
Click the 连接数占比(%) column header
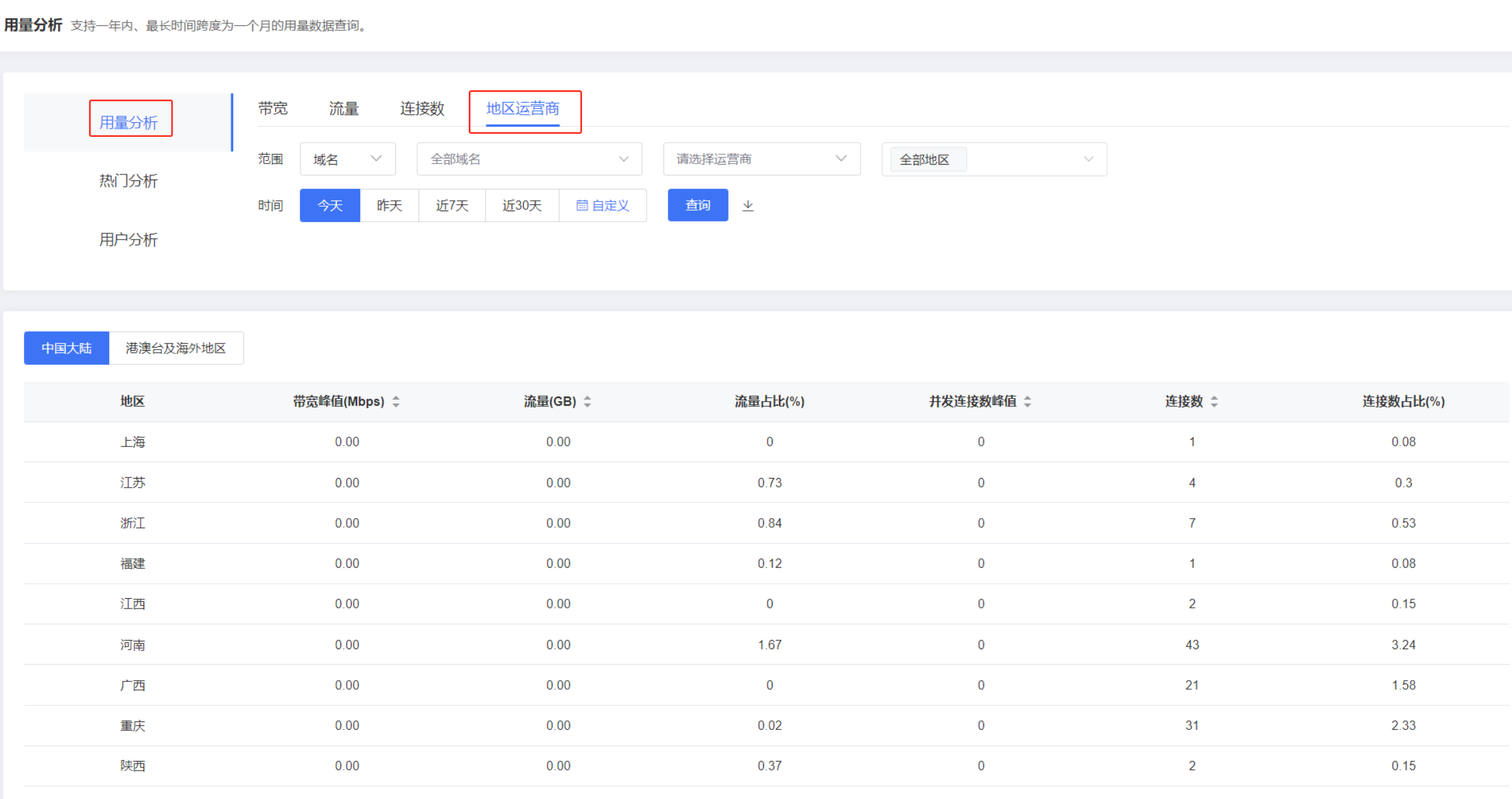pyautogui.click(x=1403, y=401)
